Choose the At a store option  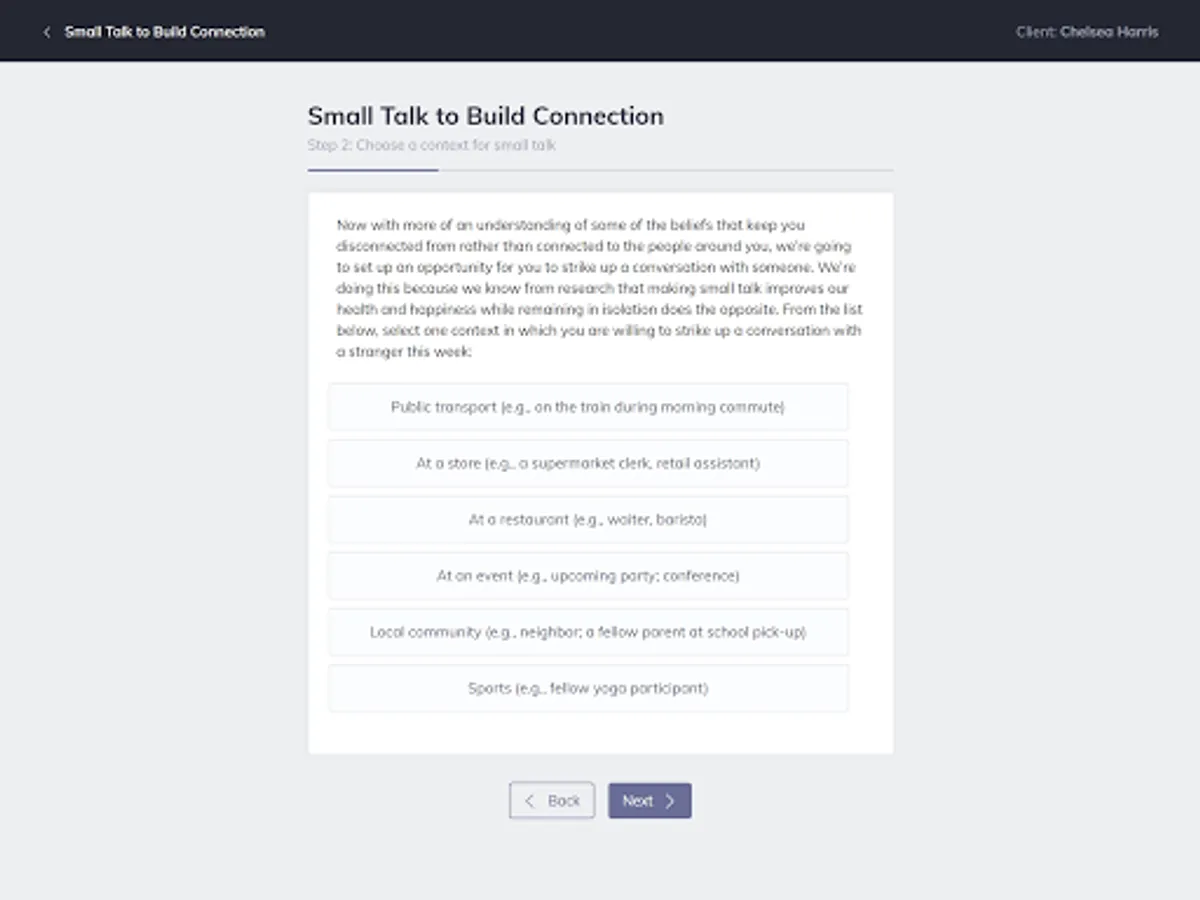click(x=588, y=463)
